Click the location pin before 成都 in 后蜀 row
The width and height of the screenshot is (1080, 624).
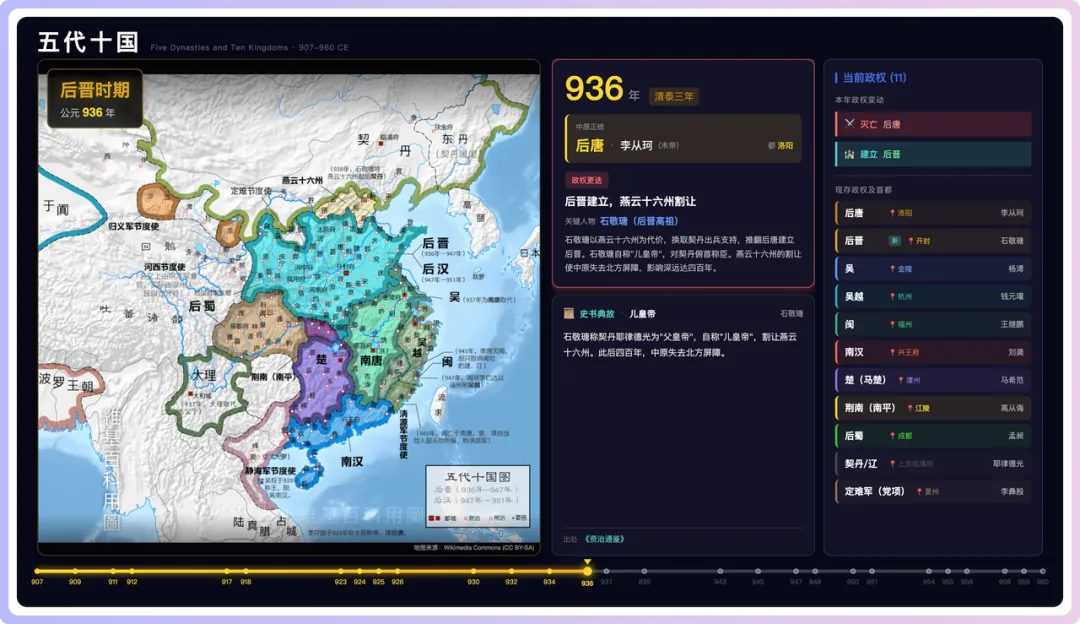tap(893, 436)
